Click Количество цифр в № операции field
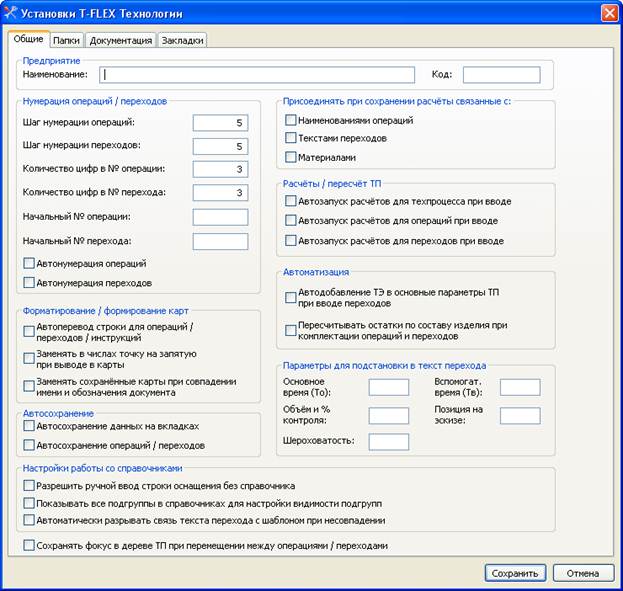 tap(221, 169)
